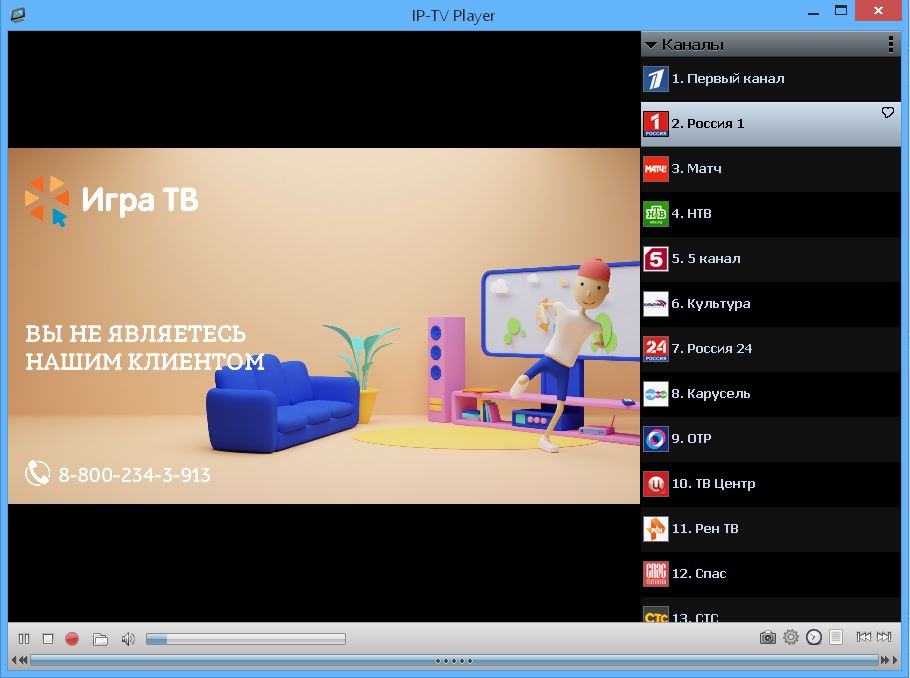Toggle the channel list panel icon
910x678 pixels.
point(836,637)
